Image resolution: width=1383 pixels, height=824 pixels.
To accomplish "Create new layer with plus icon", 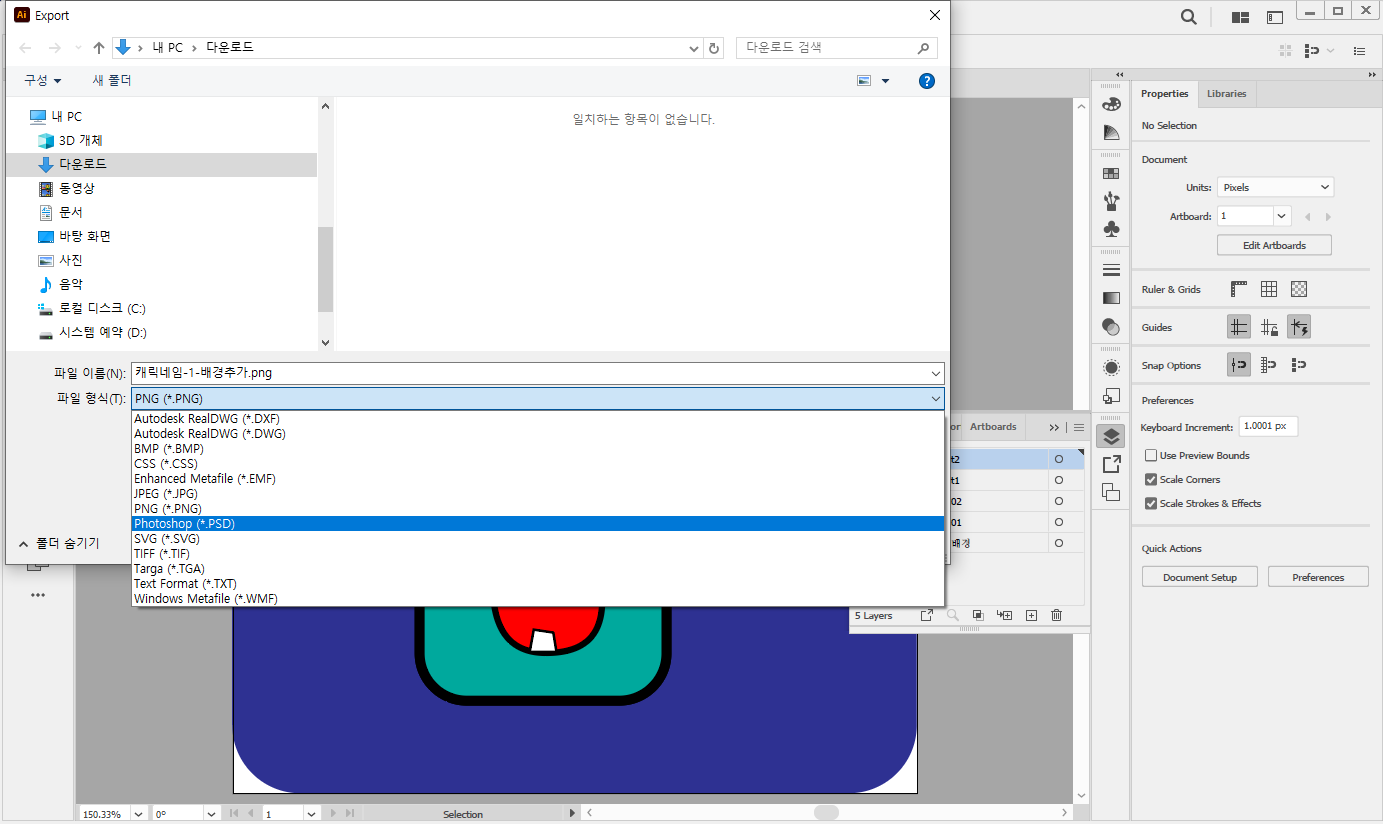I will click(x=1031, y=616).
